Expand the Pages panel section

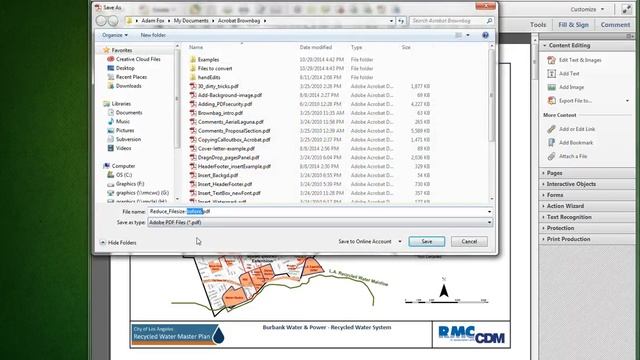pos(587,173)
